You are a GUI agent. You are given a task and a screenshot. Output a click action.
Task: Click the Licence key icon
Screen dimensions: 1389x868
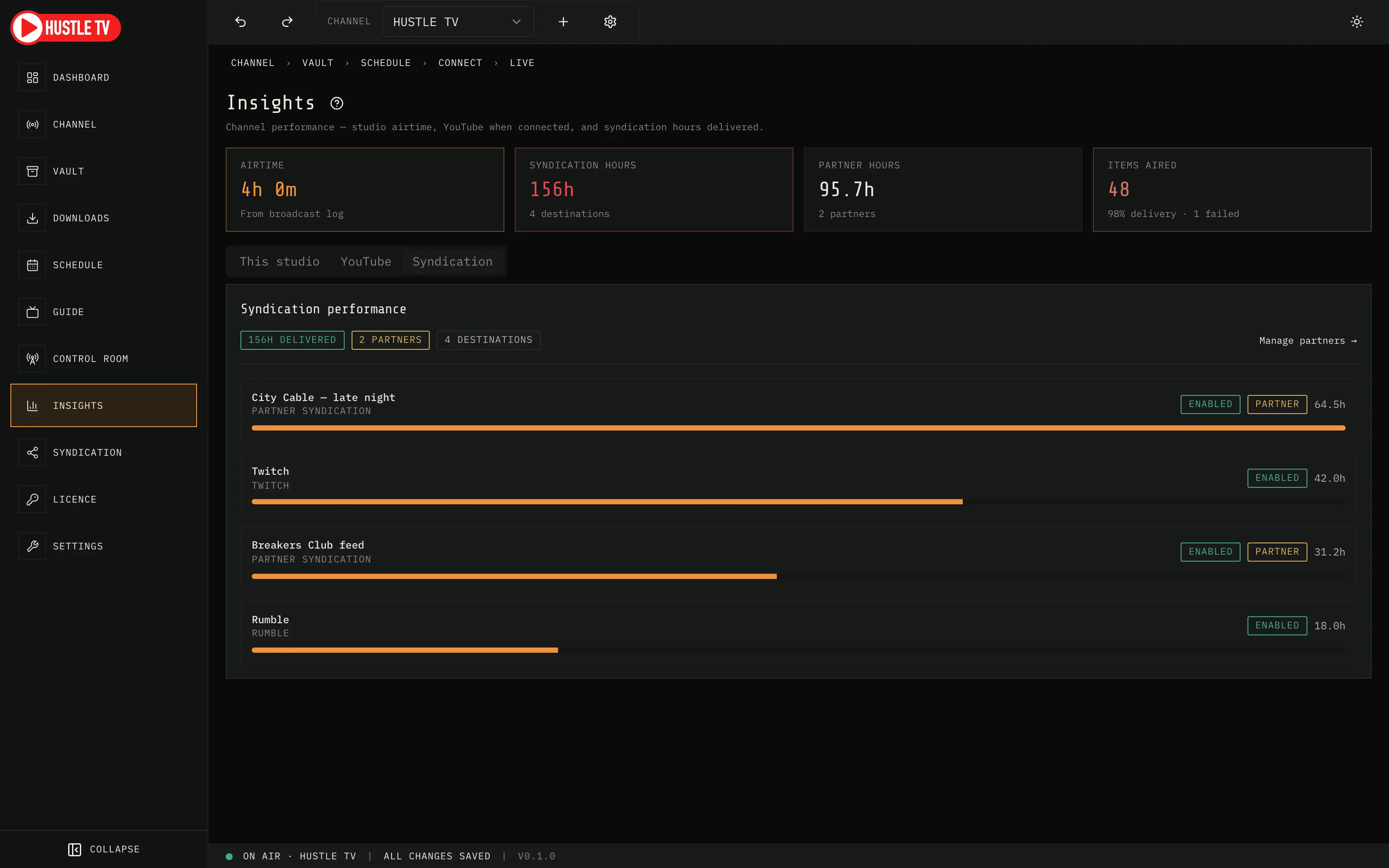(32, 500)
